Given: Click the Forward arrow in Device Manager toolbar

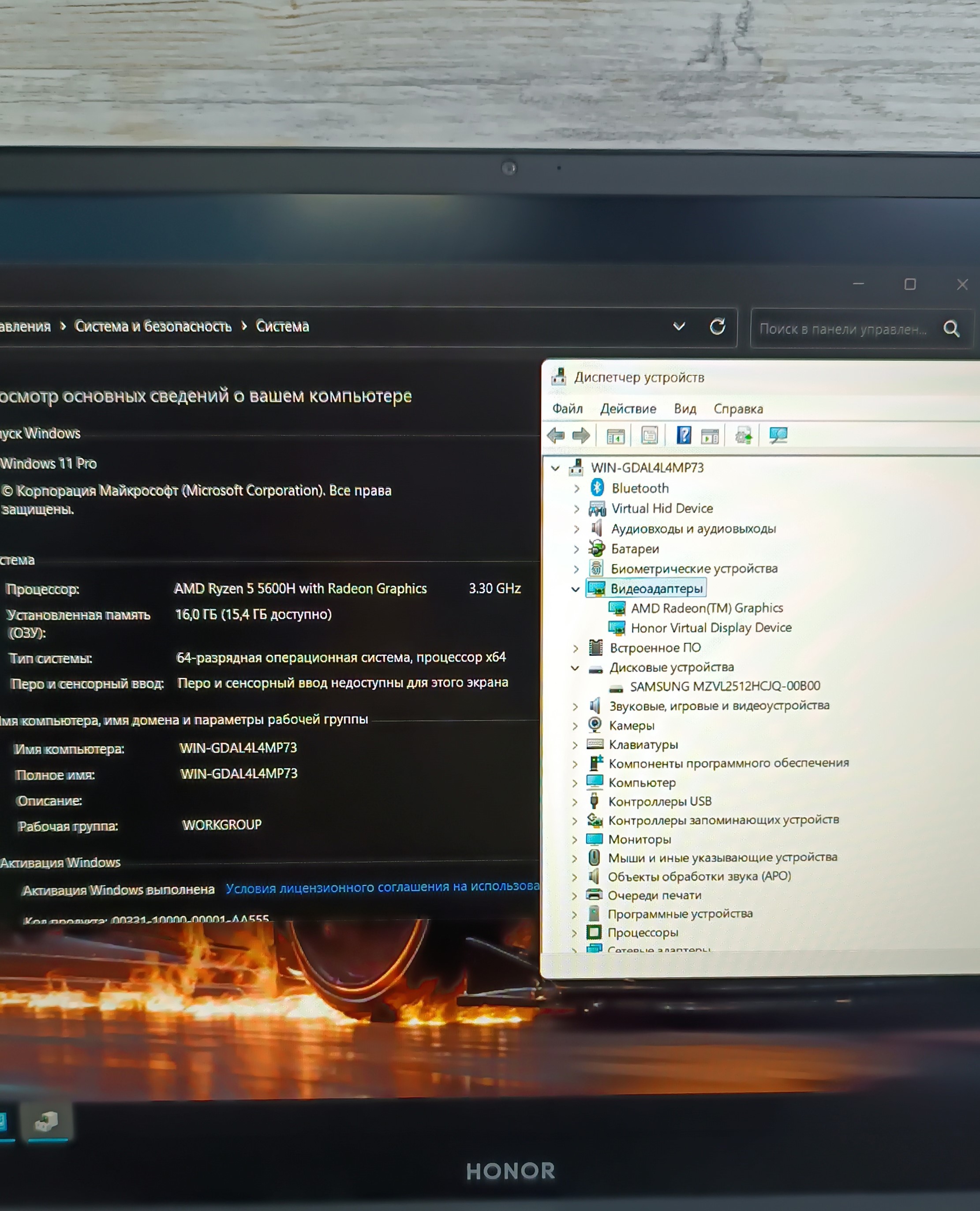Looking at the screenshot, I should 581,435.
